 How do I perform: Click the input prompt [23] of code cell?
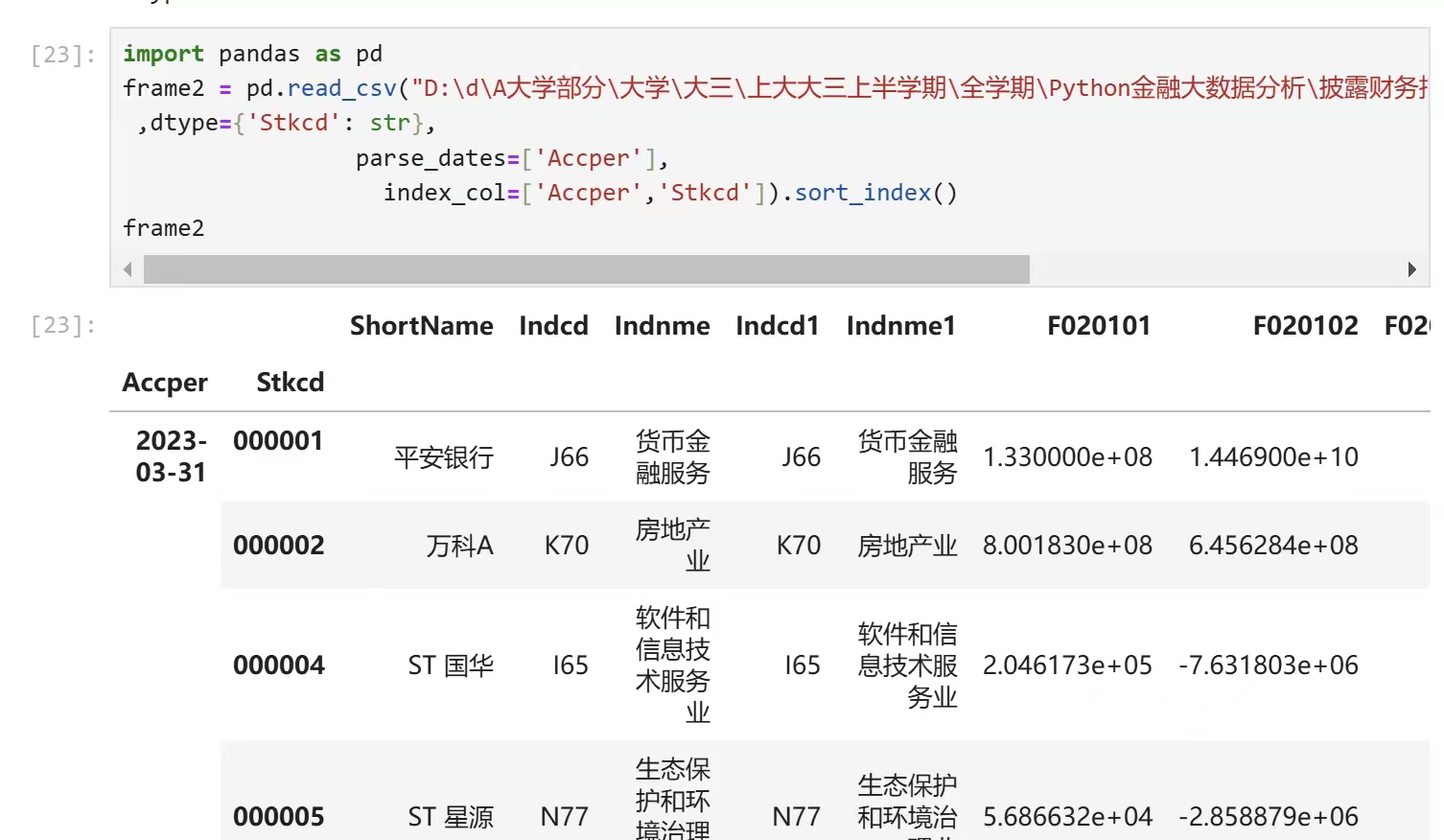[63, 55]
